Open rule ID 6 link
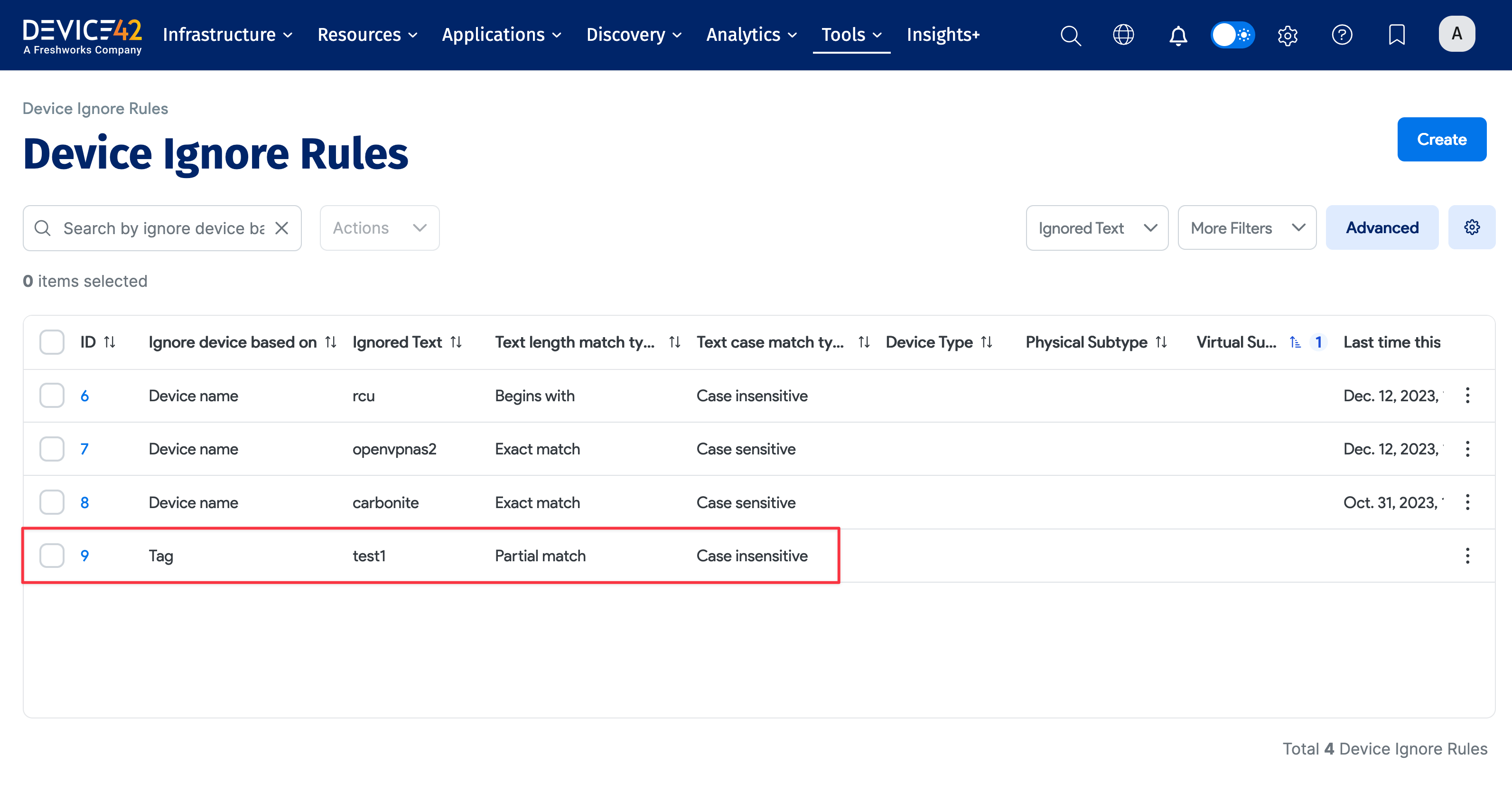This screenshot has width=1512, height=793. 84,396
